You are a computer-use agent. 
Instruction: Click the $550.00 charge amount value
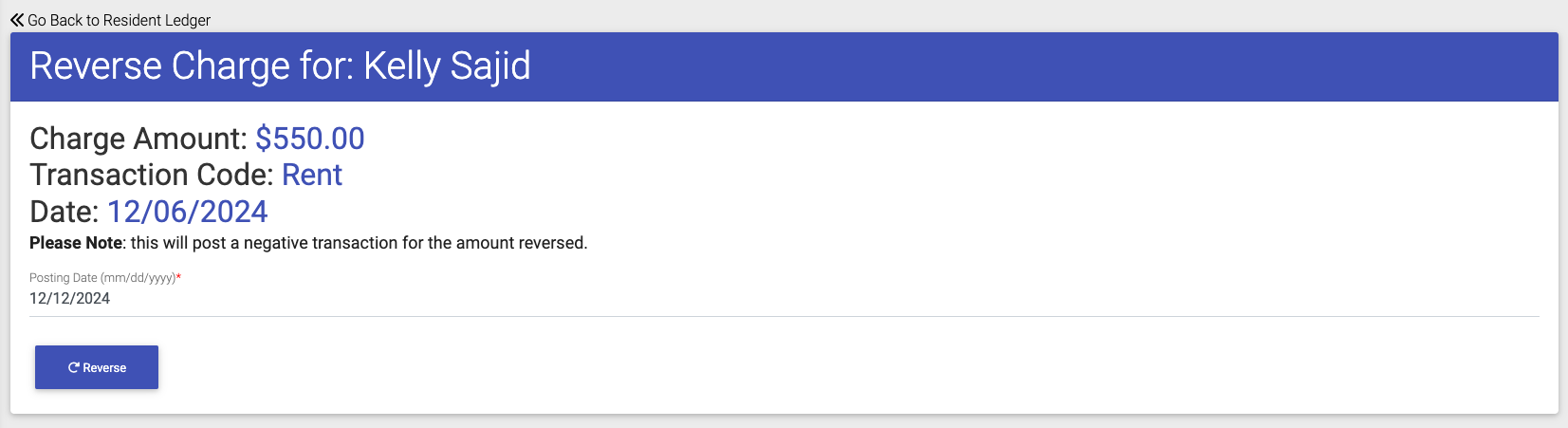(x=309, y=139)
